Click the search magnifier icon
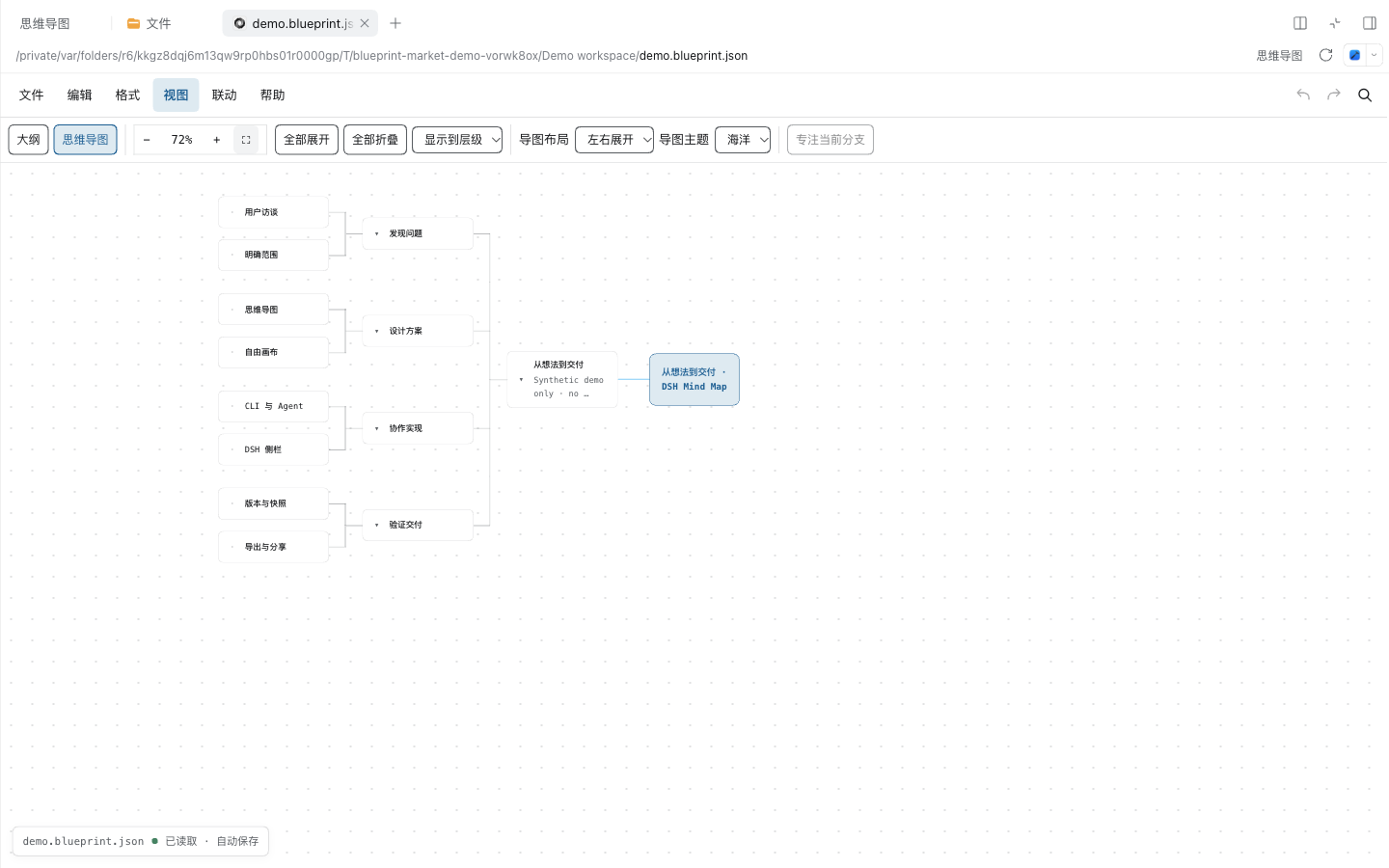The height and width of the screenshot is (868, 1389). pos(1365,95)
